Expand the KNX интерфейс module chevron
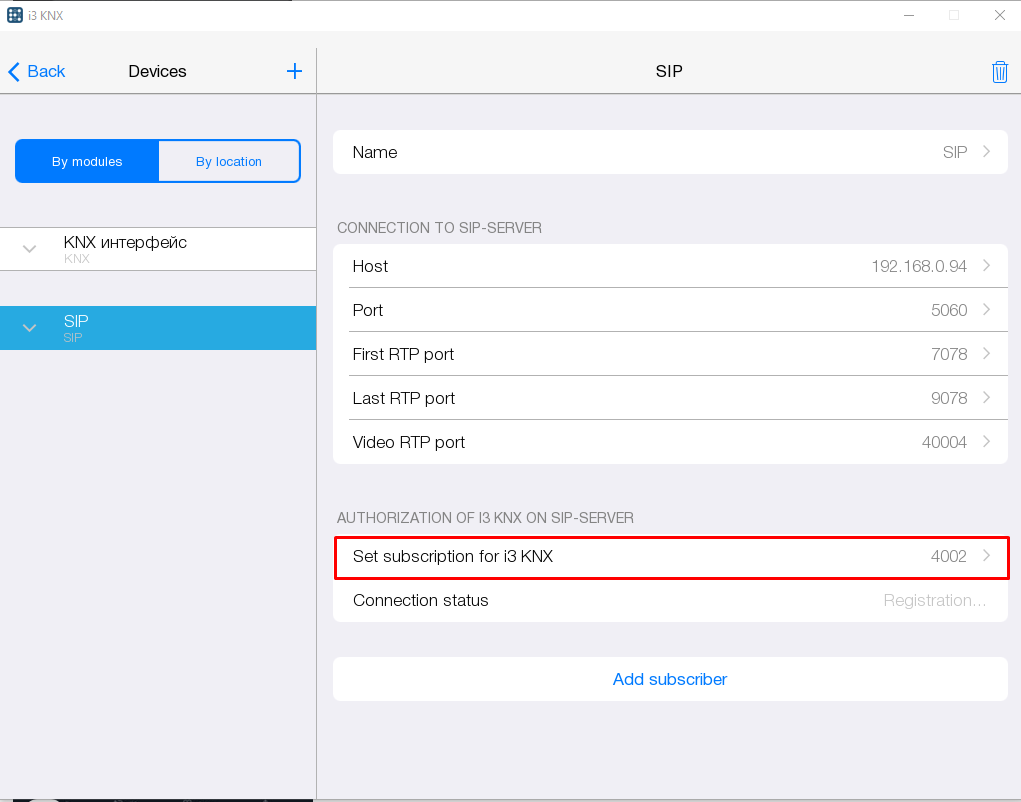 [30, 249]
